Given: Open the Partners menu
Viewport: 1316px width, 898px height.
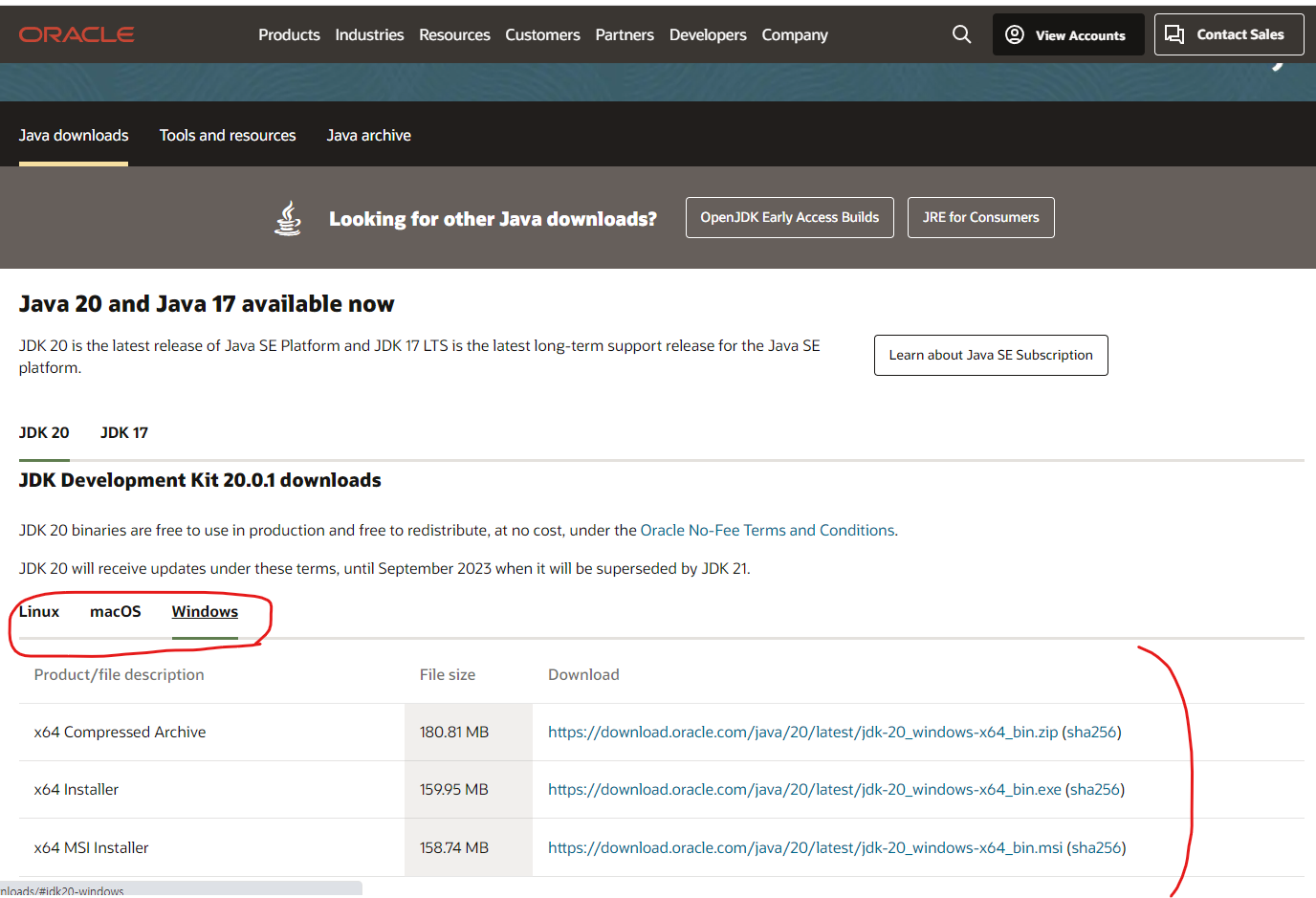Looking at the screenshot, I should tap(625, 34).
